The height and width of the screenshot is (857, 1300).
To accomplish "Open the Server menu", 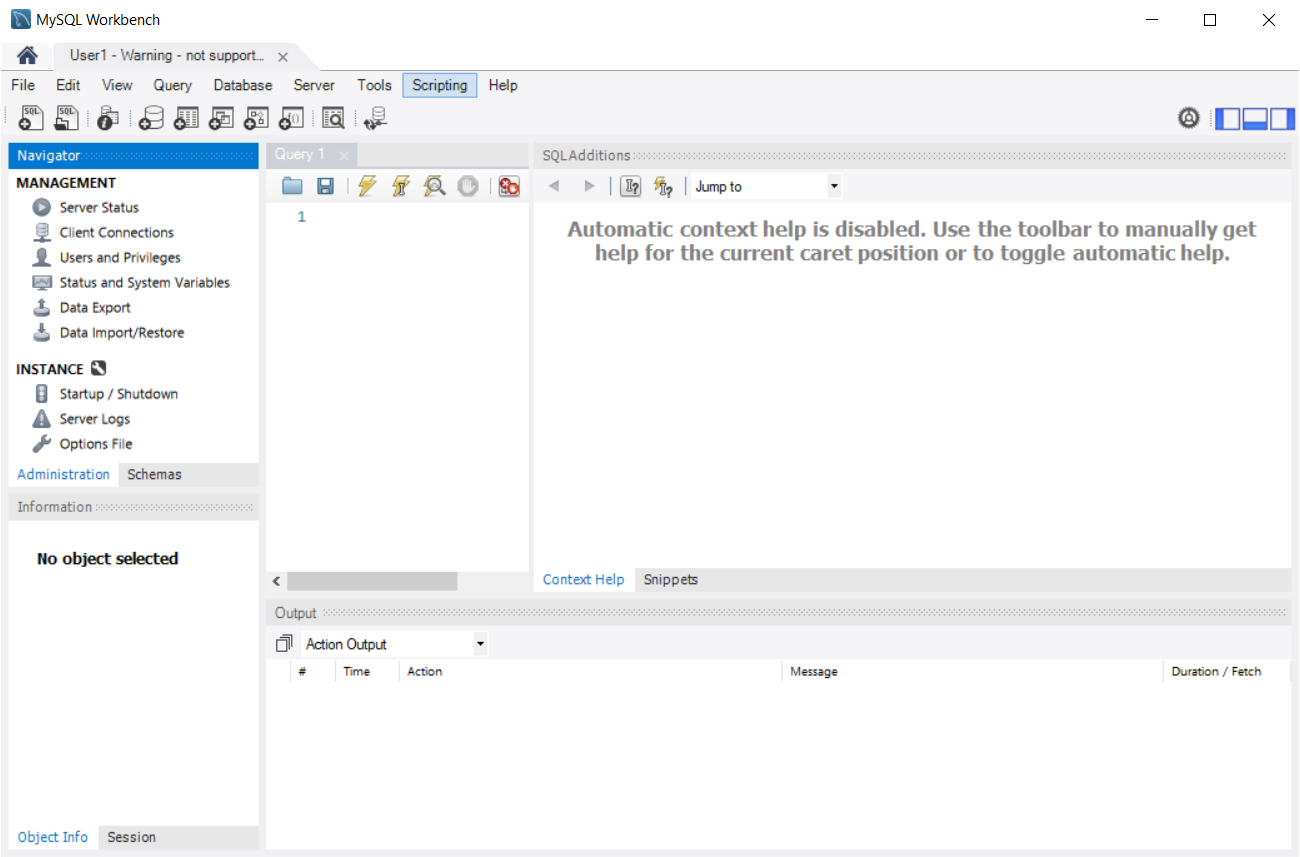I will pyautogui.click(x=314, y=85).
